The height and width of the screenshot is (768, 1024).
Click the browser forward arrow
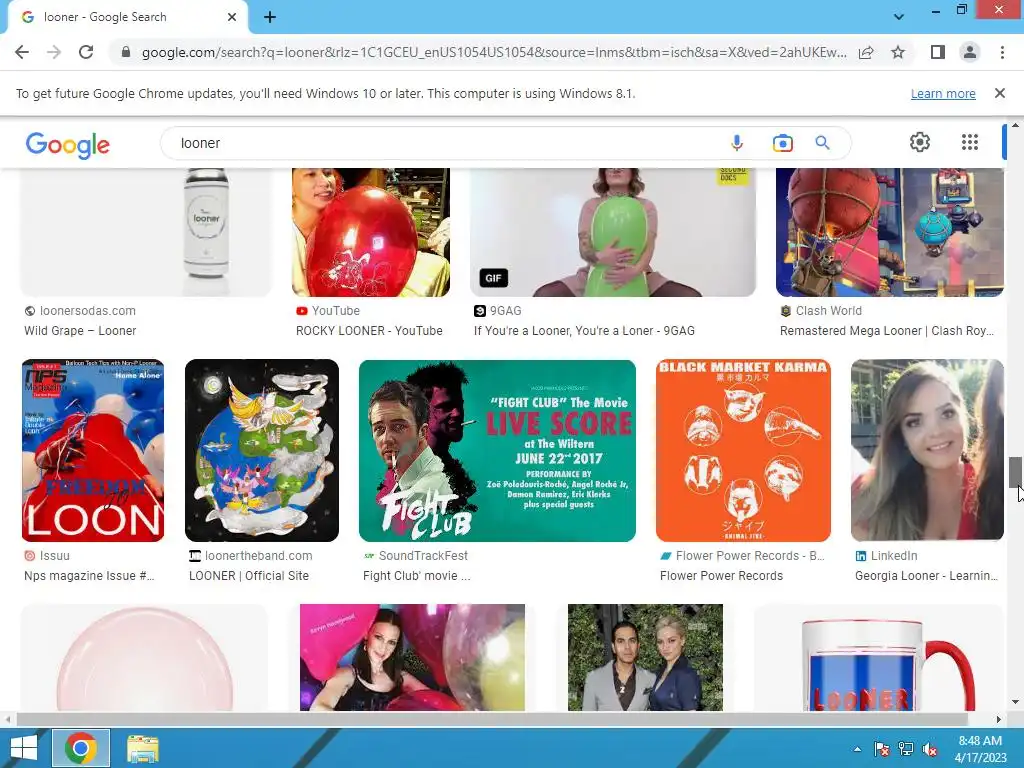coord(54,52)
